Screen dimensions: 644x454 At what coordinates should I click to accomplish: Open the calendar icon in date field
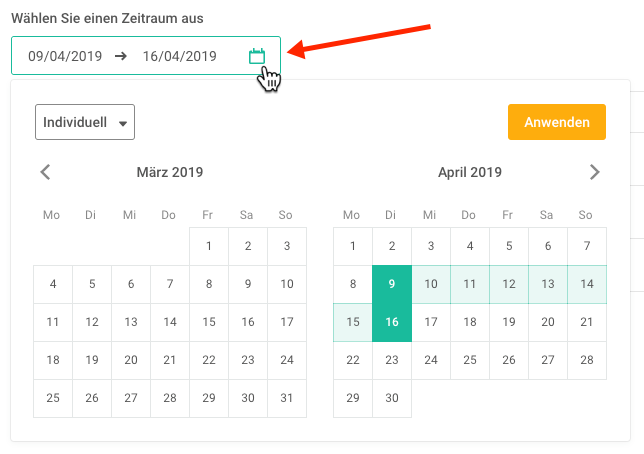[257, 56]
